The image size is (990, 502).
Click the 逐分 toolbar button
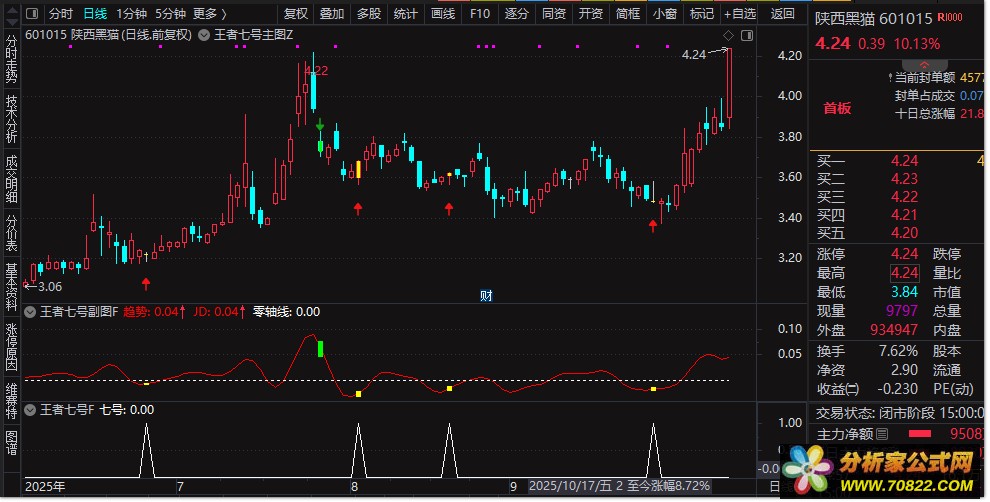click(516, 13)
